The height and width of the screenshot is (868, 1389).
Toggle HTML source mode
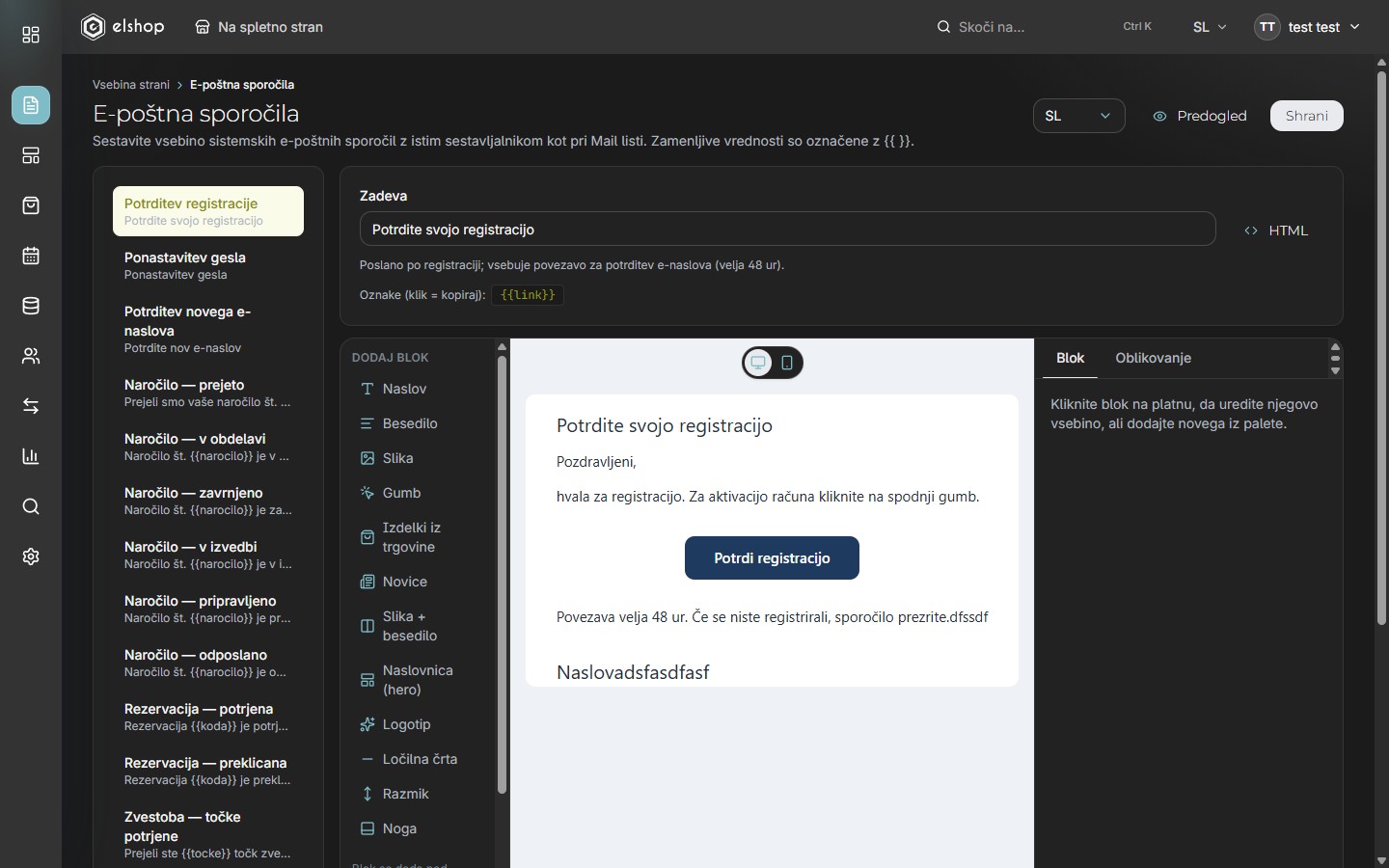1276,231
